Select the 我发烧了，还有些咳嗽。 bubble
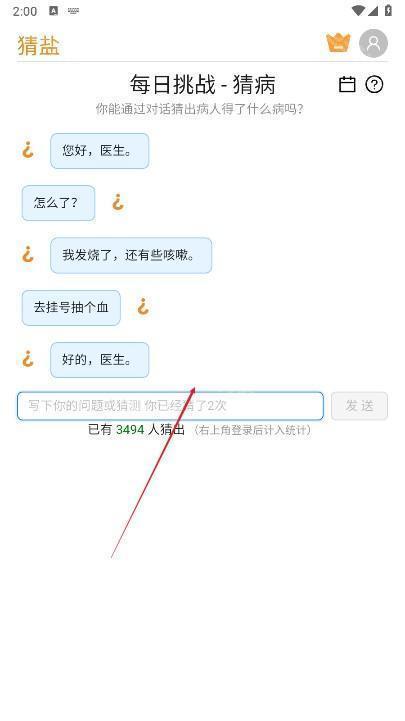This screenshot has width=405, height=721. coord(131,255)
